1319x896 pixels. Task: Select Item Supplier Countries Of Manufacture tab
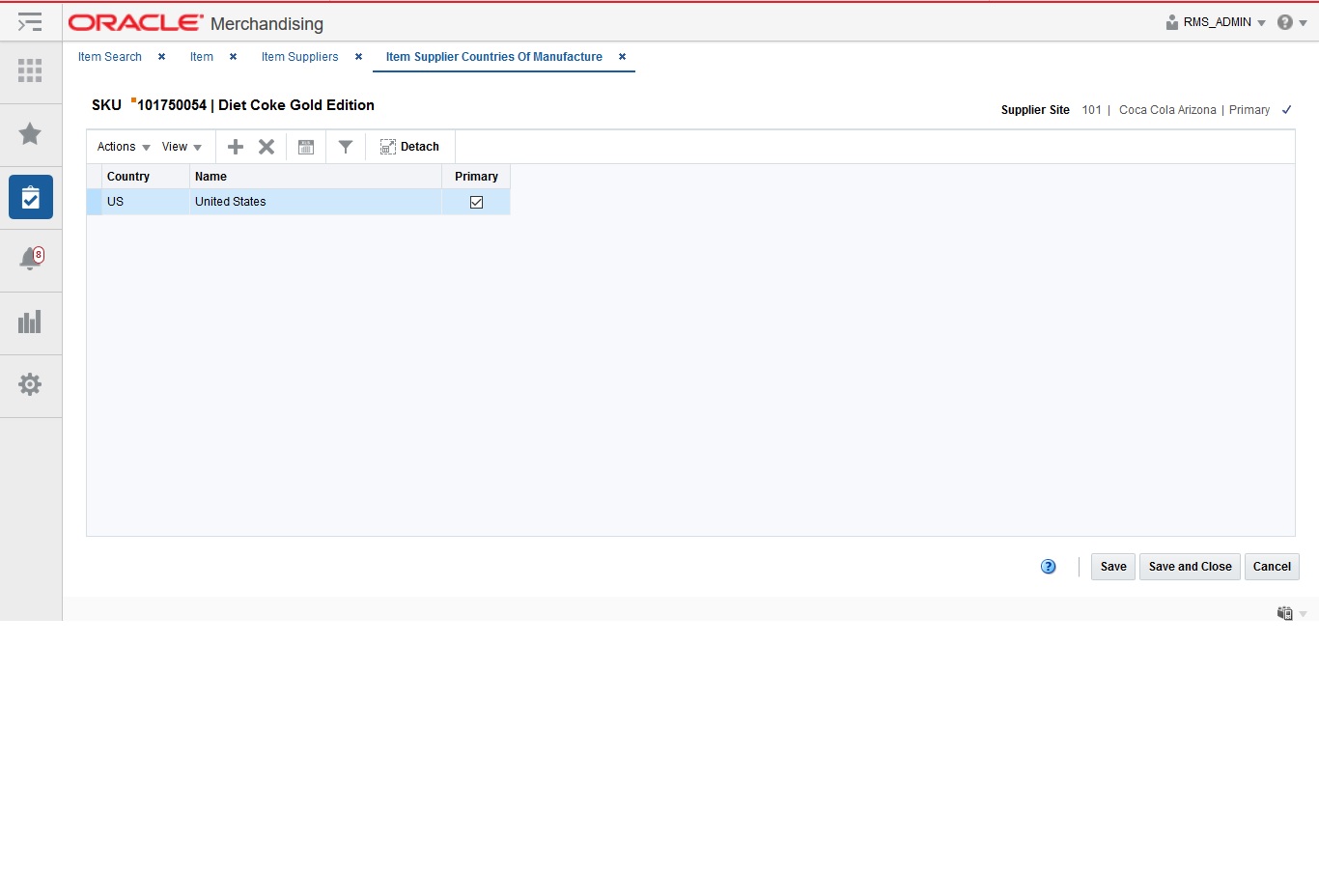(x=494, y=57)
